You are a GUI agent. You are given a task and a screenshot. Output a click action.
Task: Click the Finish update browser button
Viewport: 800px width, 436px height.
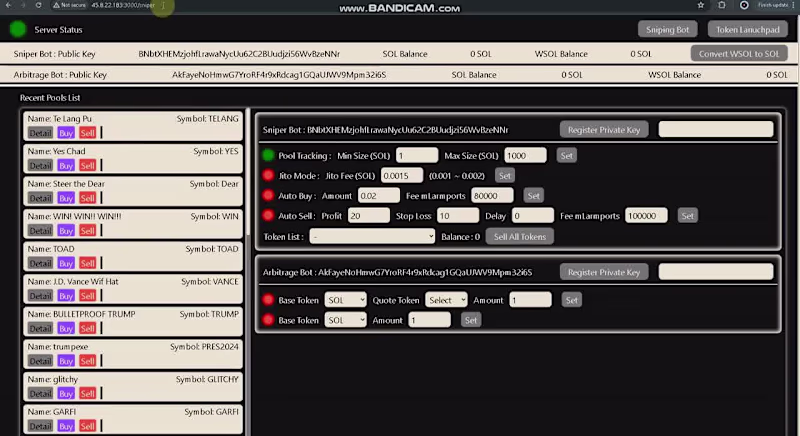(773, 5)
